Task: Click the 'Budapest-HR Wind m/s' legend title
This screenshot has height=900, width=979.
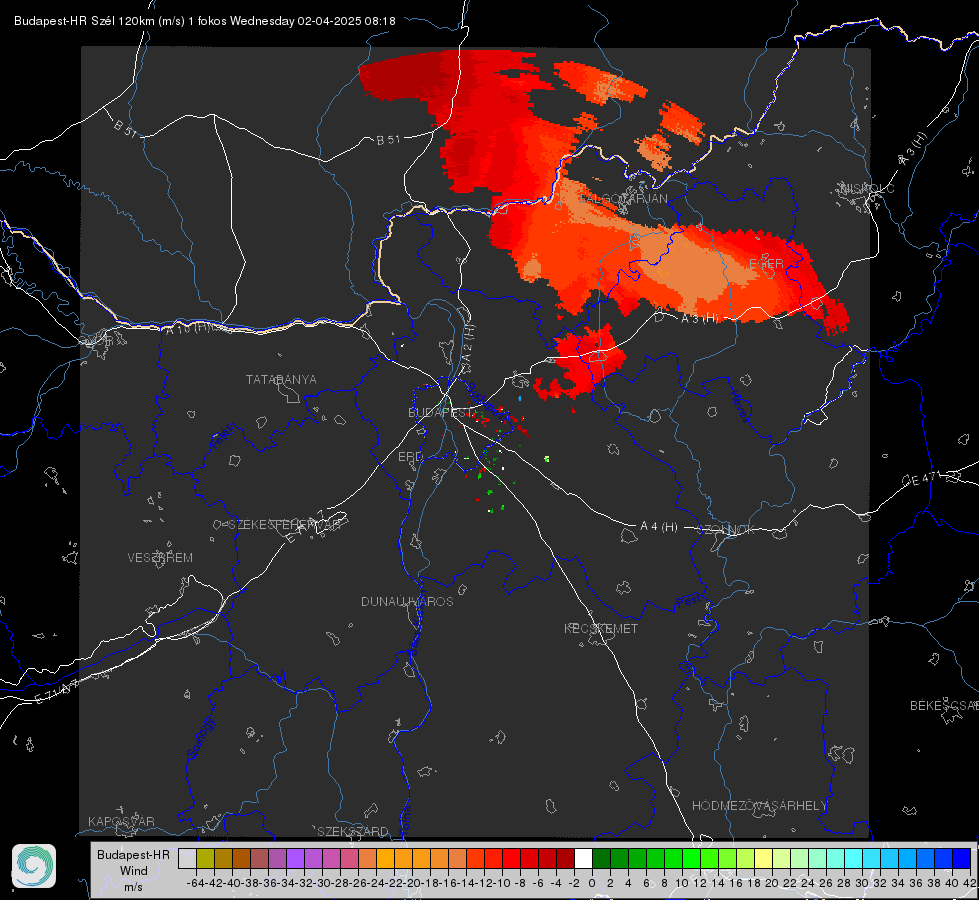Action: click(133, 871)
